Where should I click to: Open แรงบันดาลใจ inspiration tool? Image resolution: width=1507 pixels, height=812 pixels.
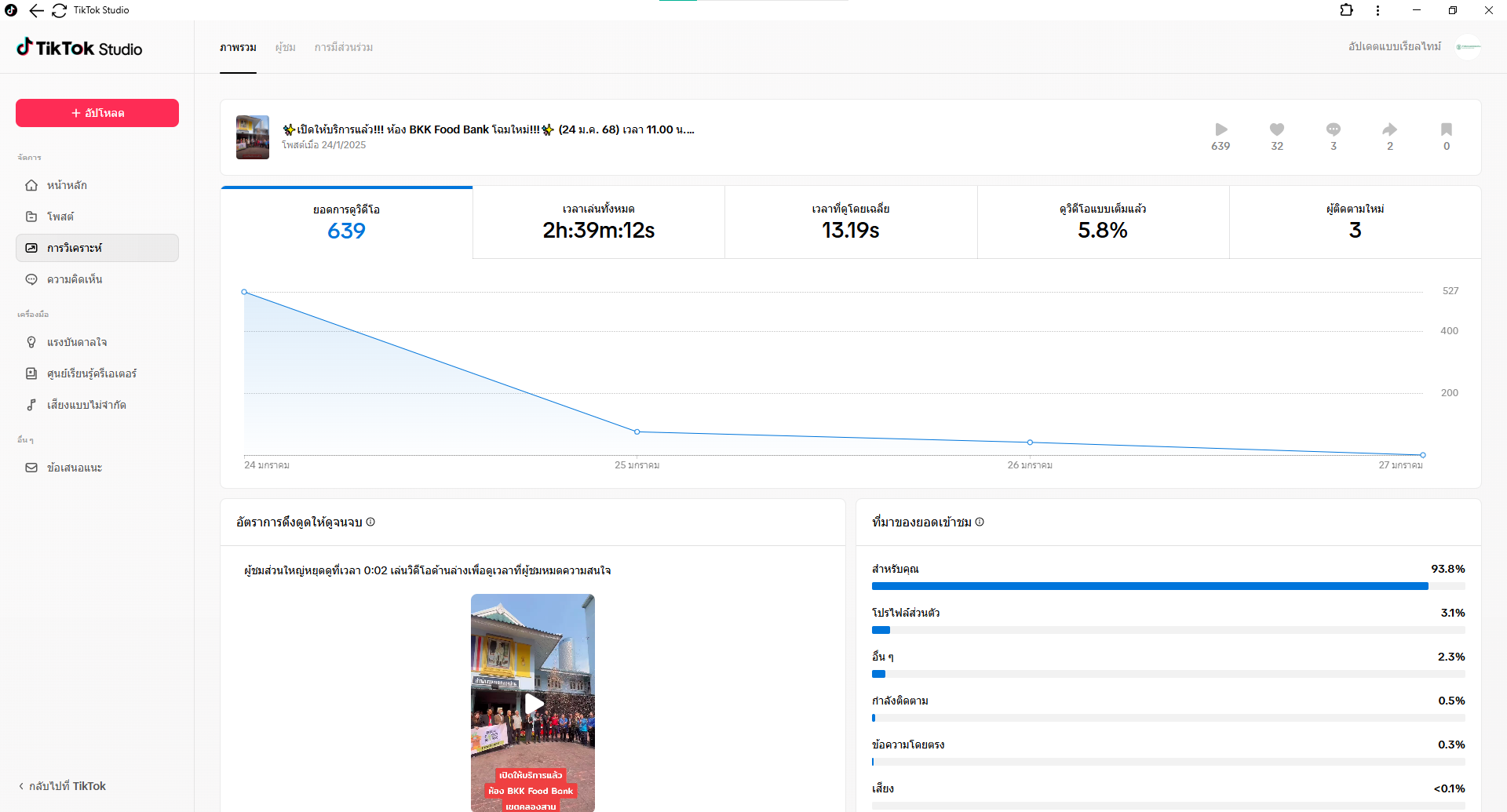point(97,342)
